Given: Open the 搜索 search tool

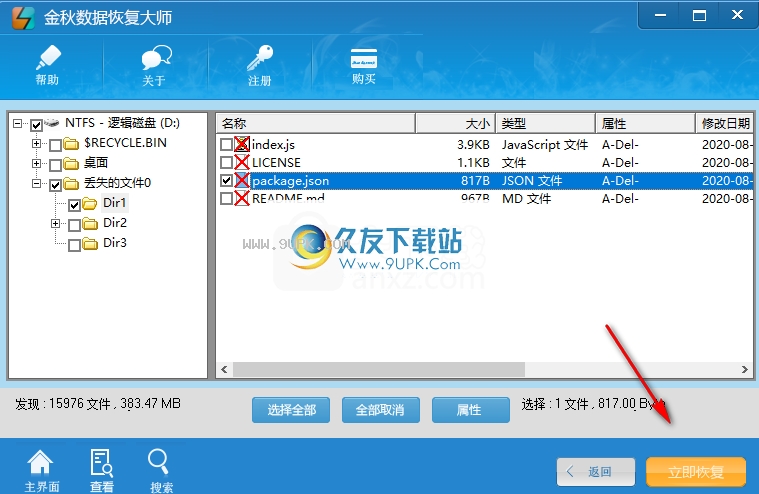Looking at the screenshot, I should pos(160,470).
